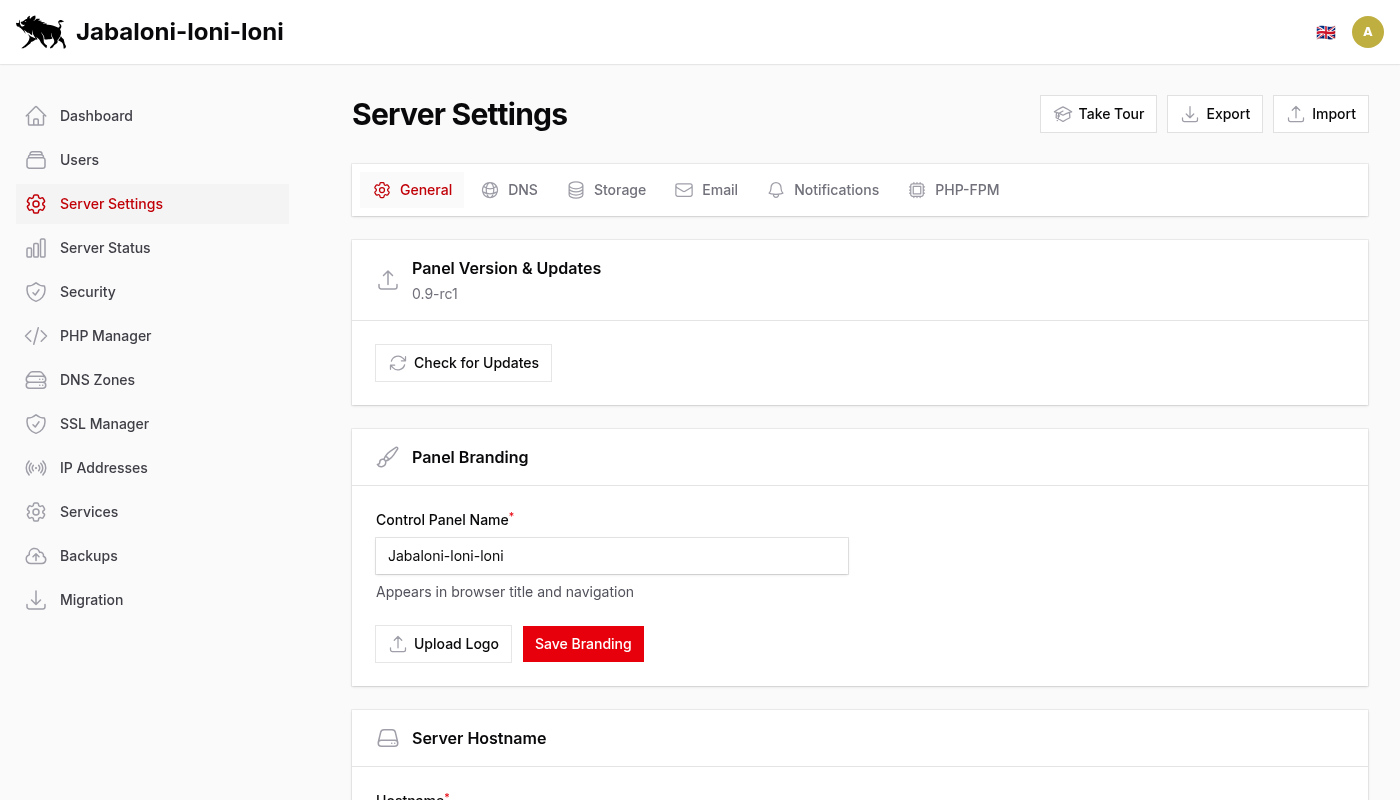Open IP Addresses via the signal icon
1400x800 pixels.
[x=36, y=467]
